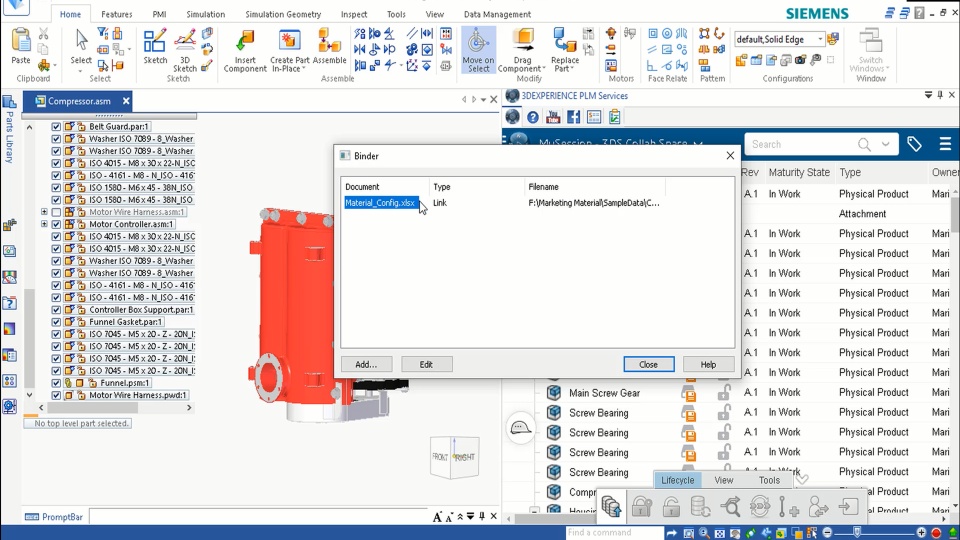Start a new Sketch
This screenshot has width=960, height=540.
(155, 46)
